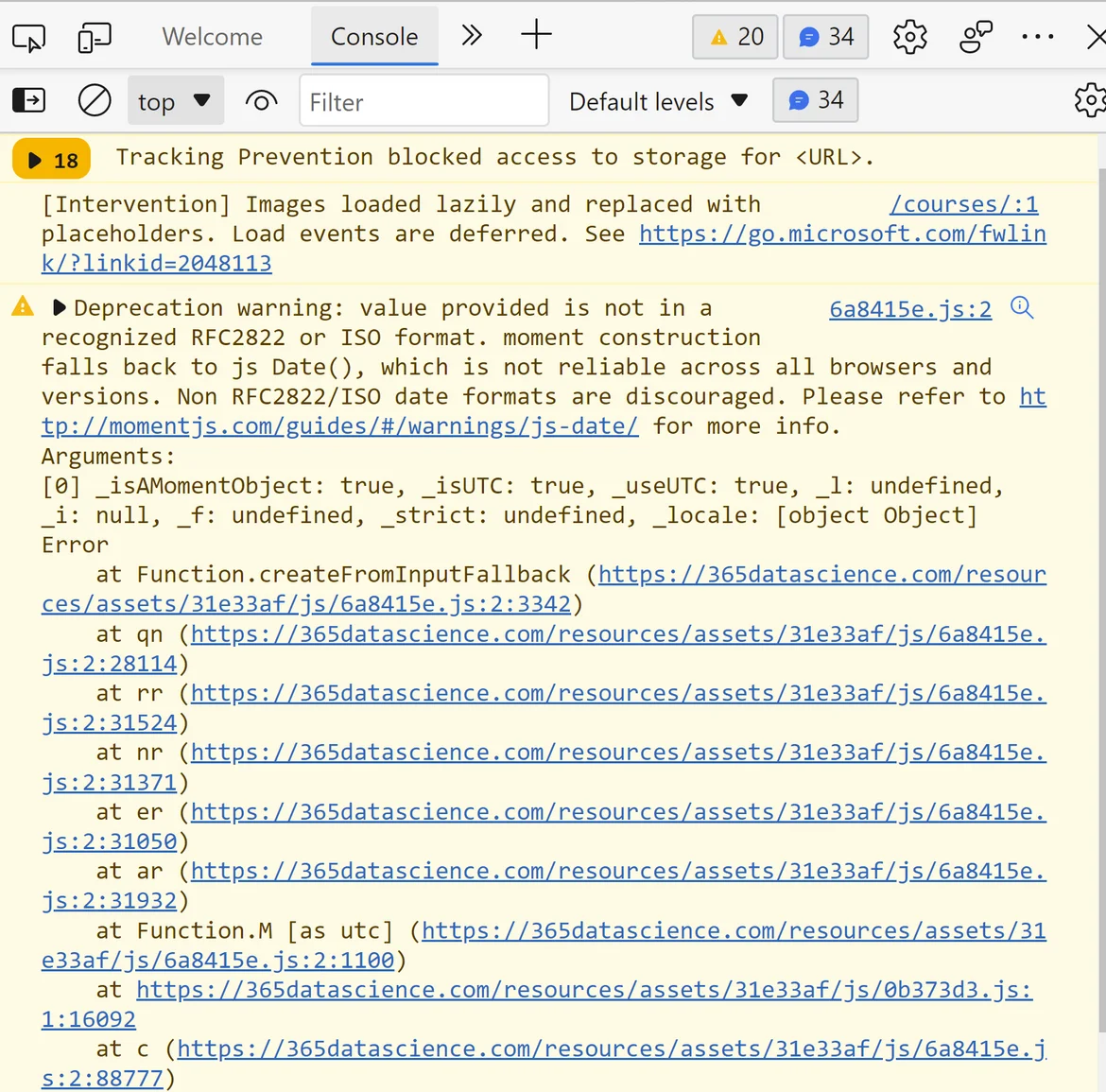Screen dimensions: 1106x1092
Task: Select the Console tab
Action: coord(373,37)
